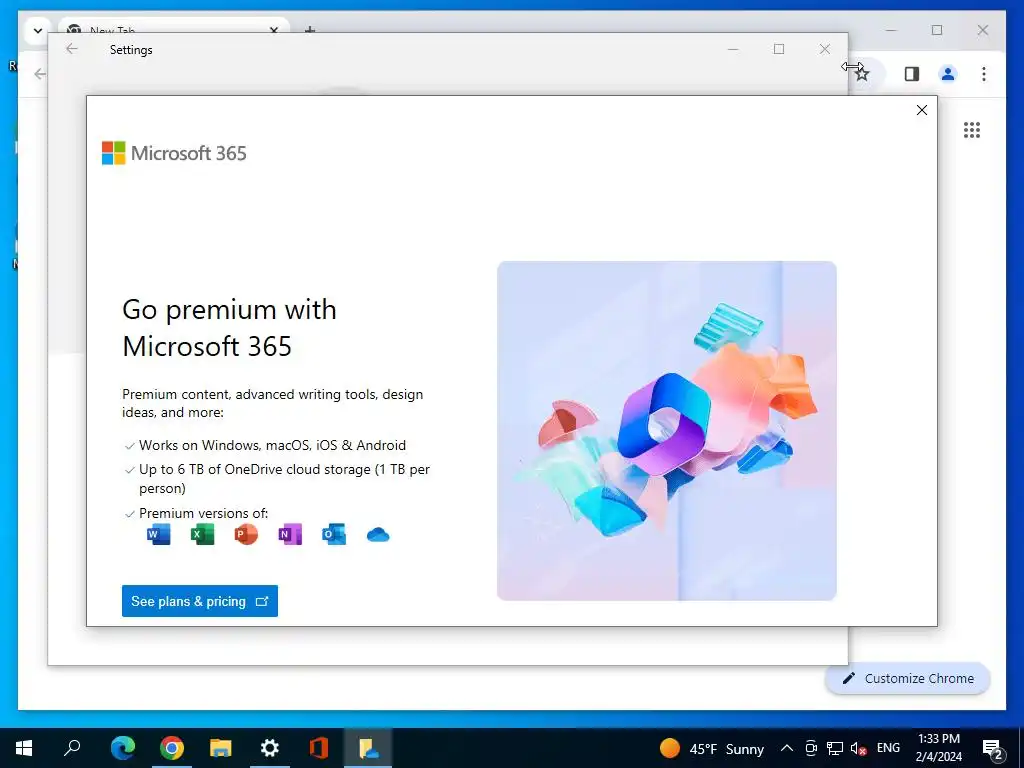The width and height of the screenshot is (1024, 768).
Task: Open the clock showing 1:33 PM
Action: pyautogui.click(x=939, y=748)
